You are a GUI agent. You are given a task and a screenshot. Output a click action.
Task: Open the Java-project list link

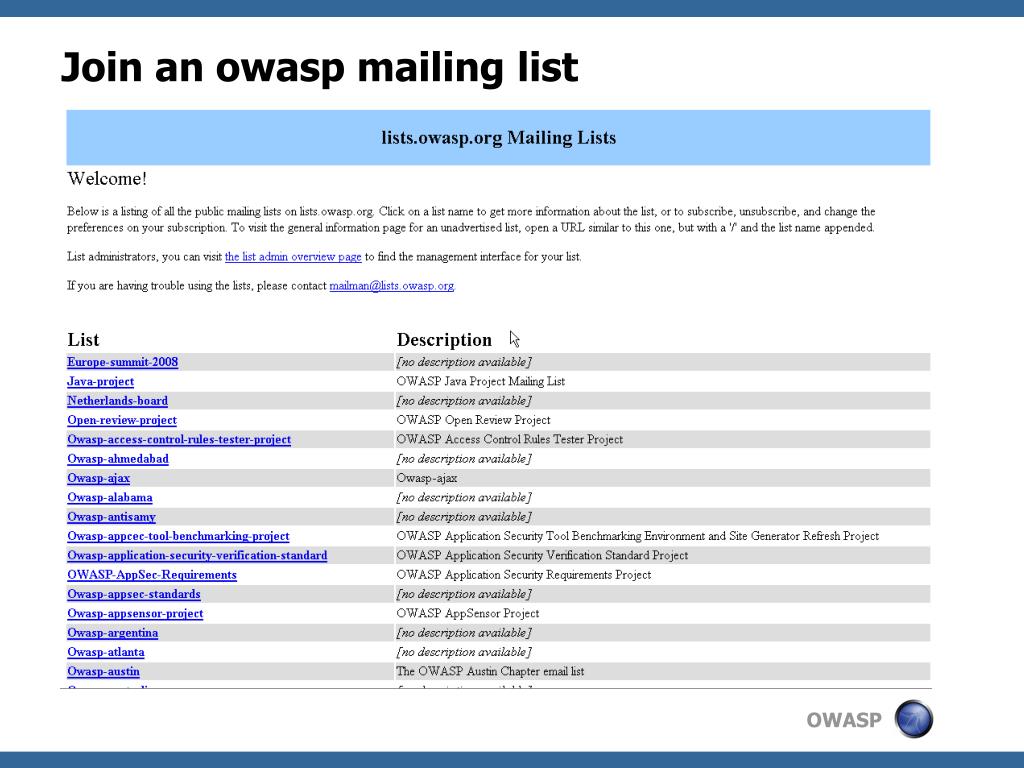point(101,381)
